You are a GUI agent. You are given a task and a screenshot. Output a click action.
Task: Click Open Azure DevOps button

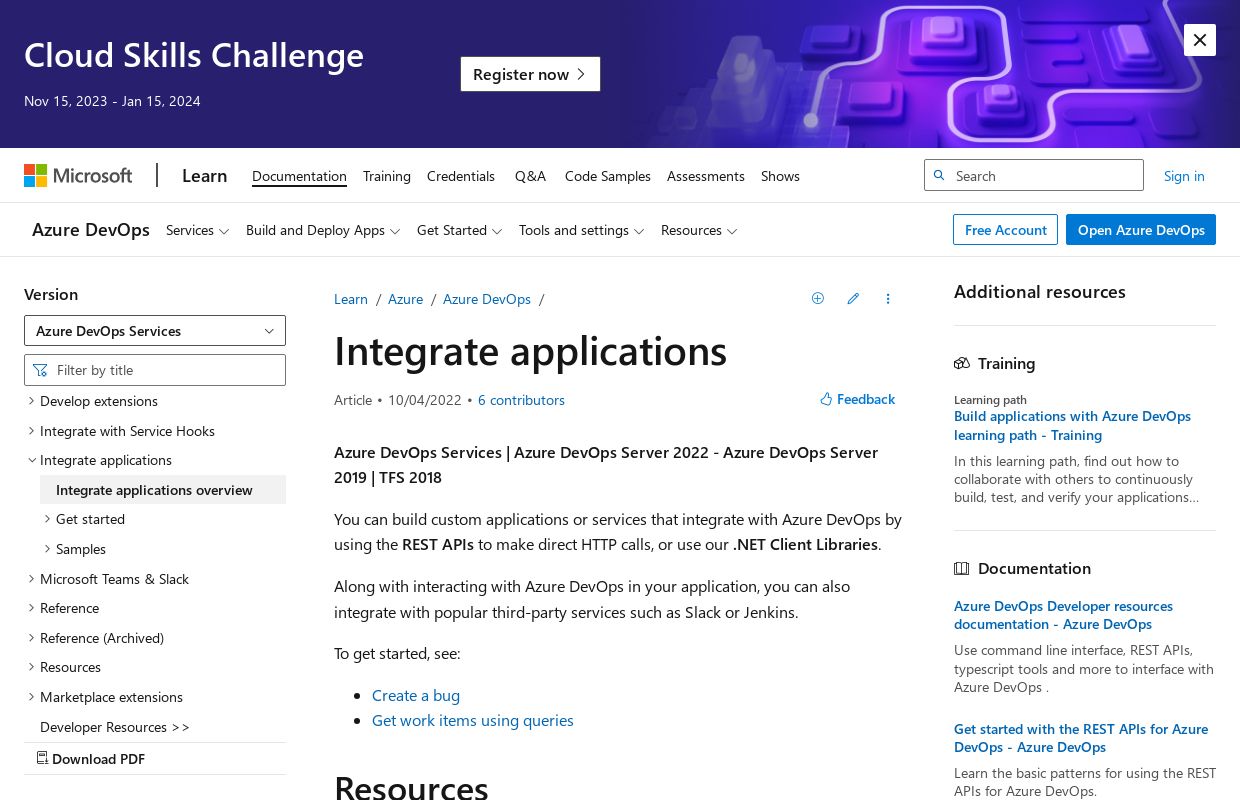pyautogui.click(x=1141, y=230)
